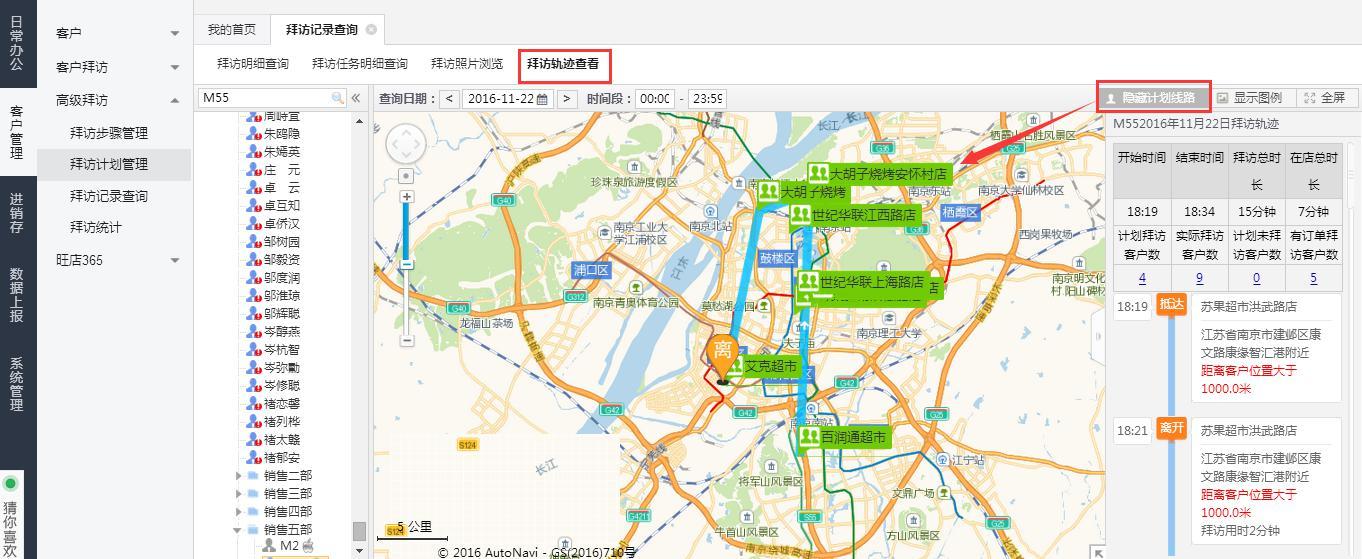Collapse the employee tree panel with double-chevron
The height and width of the screenshot is (559, 1362).
tap(356, 98)
